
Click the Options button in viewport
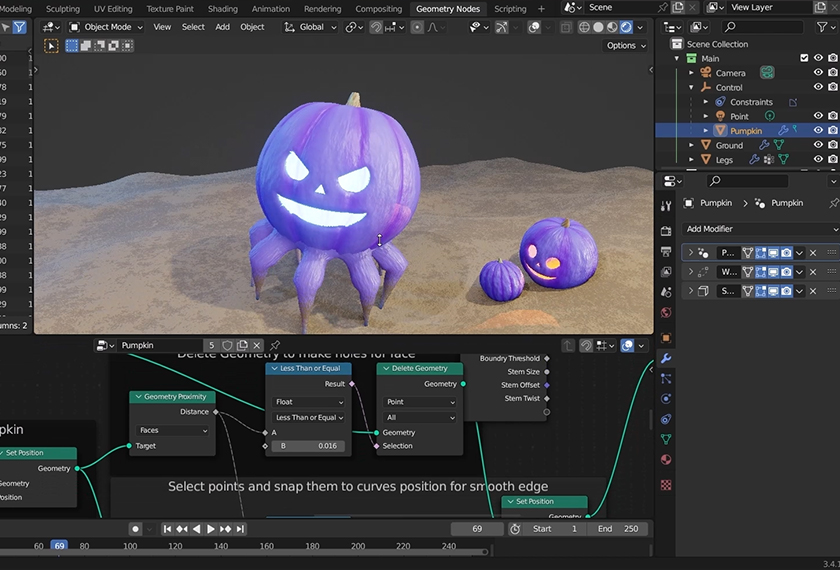click(x=624, y=45)
